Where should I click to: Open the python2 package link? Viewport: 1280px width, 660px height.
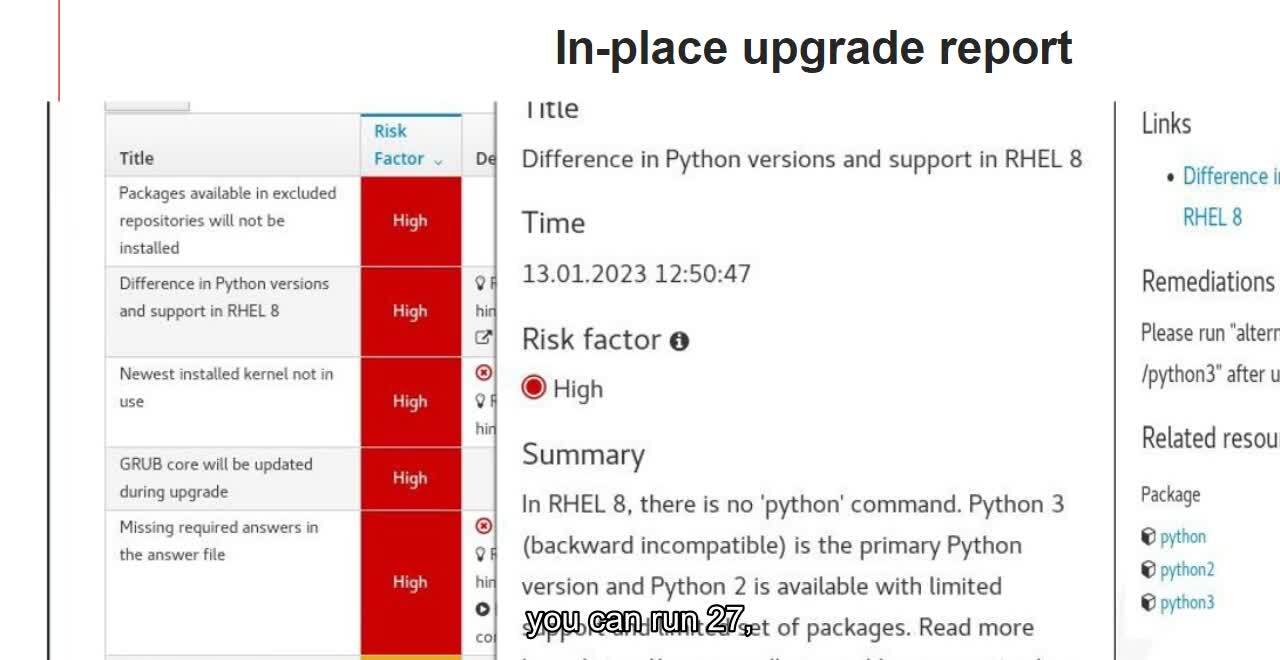tap(1187, 570)
